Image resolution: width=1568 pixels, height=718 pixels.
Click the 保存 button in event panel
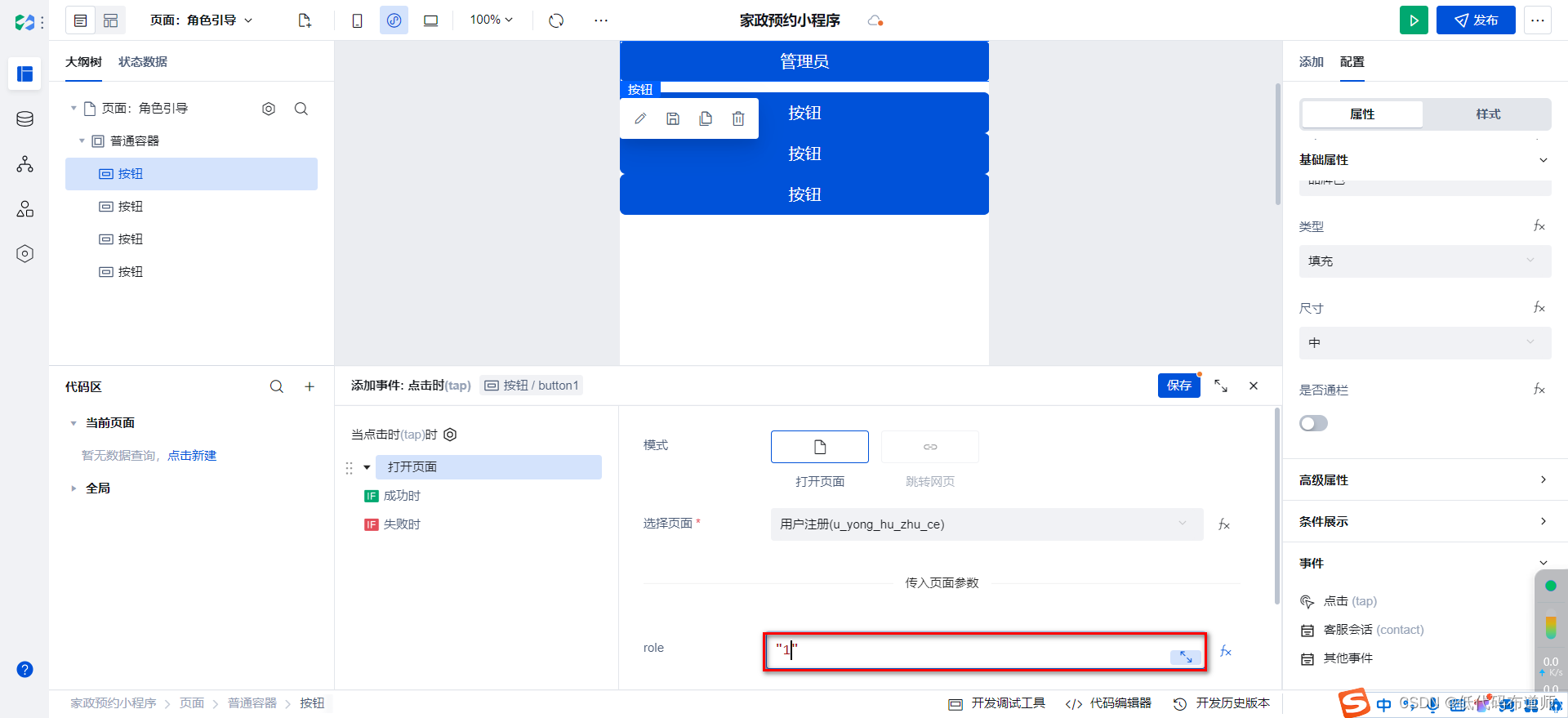tap(1178, 386)
